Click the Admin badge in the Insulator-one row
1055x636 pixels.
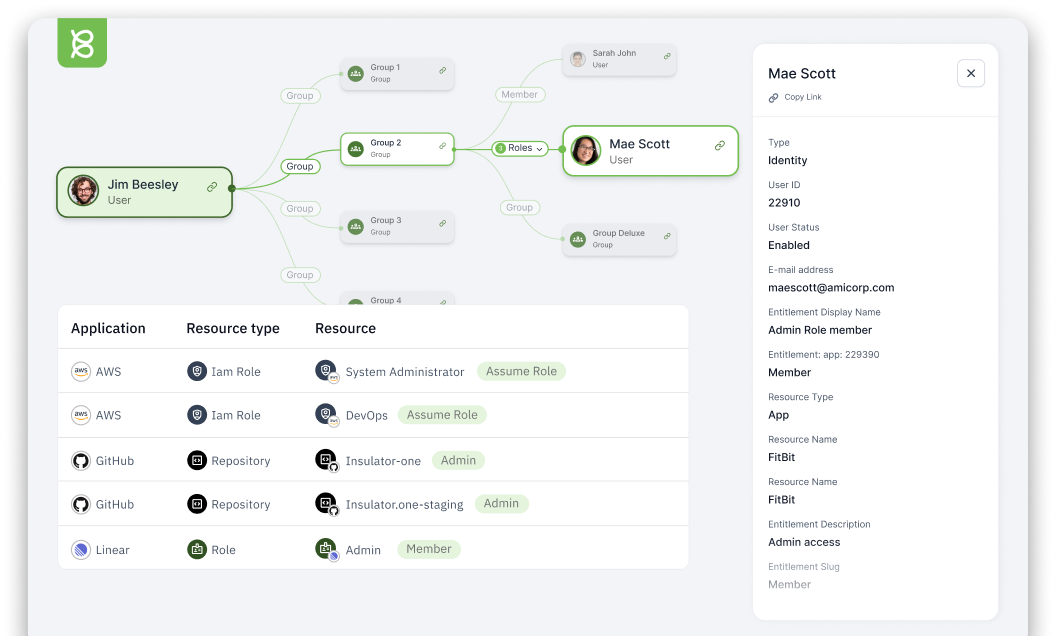458,460
